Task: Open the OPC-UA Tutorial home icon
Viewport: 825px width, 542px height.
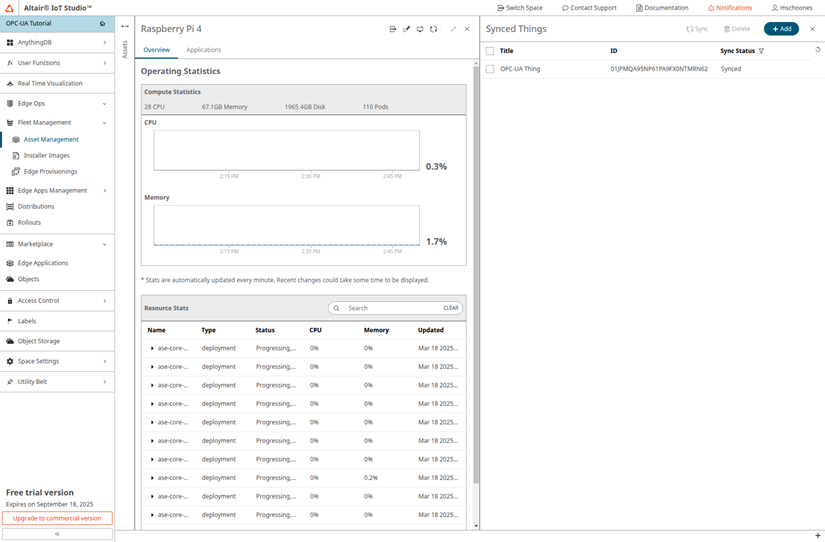Action: pyautogui.click(x=102, y=24)
